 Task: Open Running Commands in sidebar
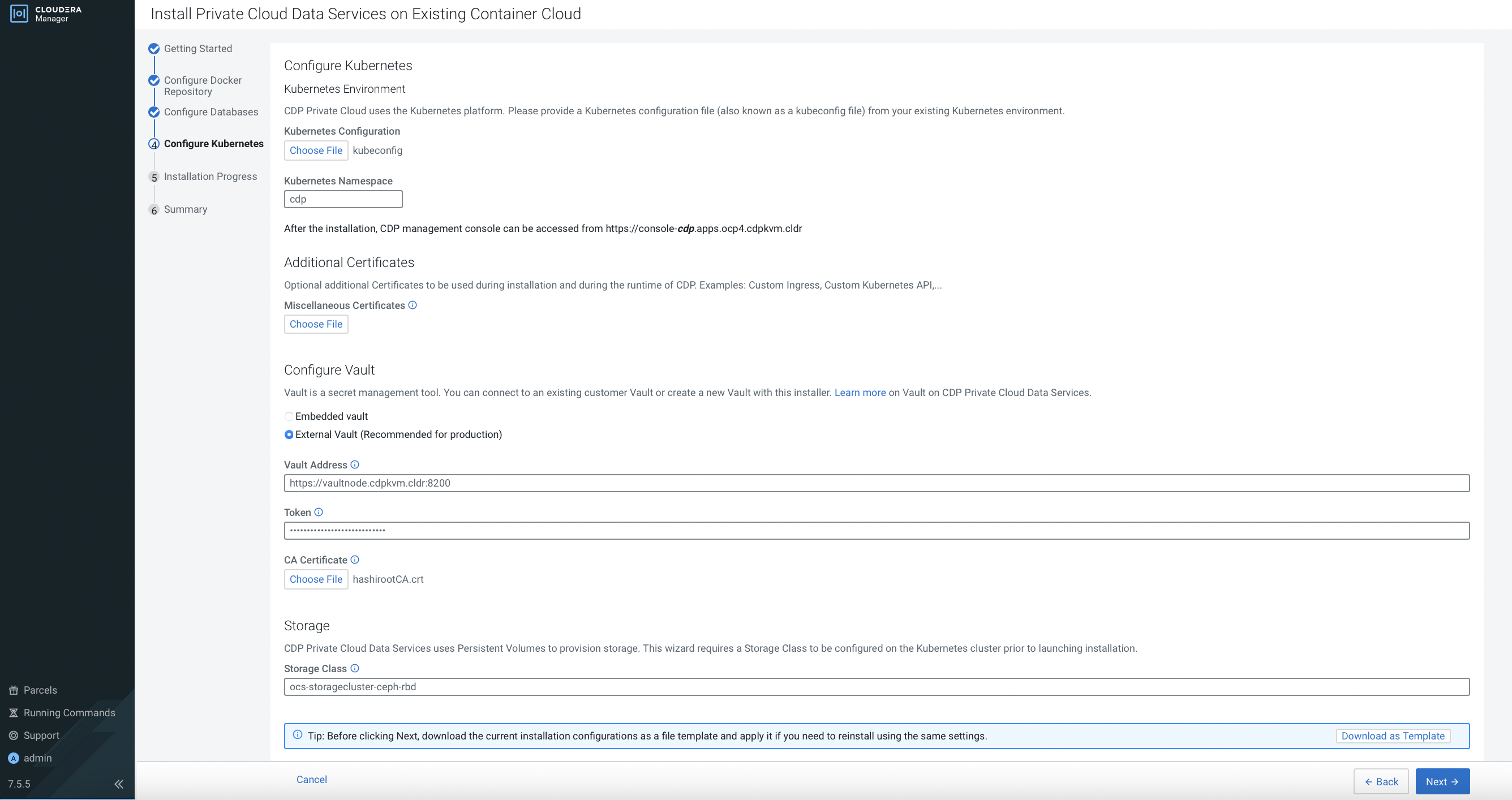(x=69, y=712)
